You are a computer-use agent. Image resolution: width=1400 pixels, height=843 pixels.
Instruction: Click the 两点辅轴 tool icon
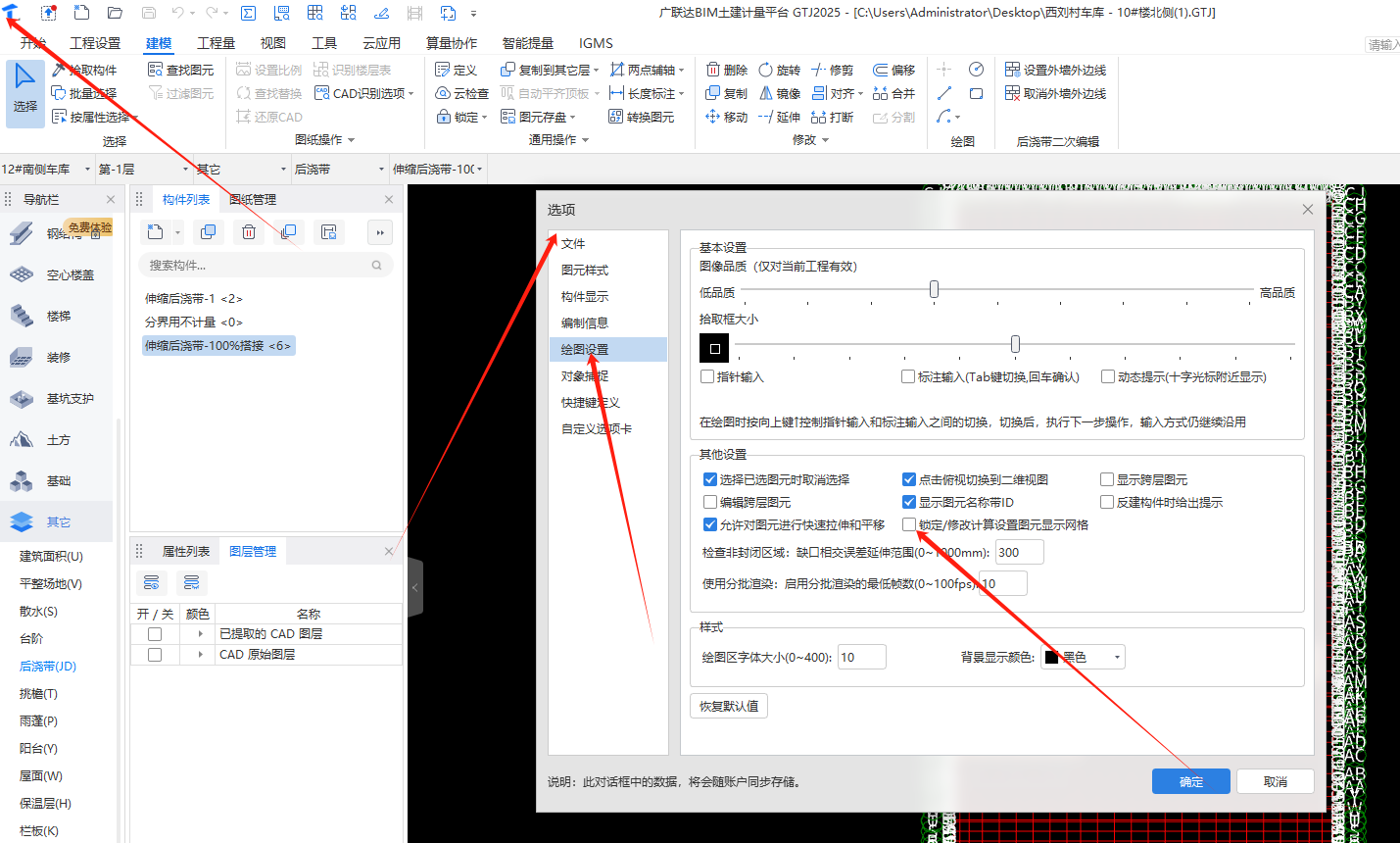[x=617, y=70]
